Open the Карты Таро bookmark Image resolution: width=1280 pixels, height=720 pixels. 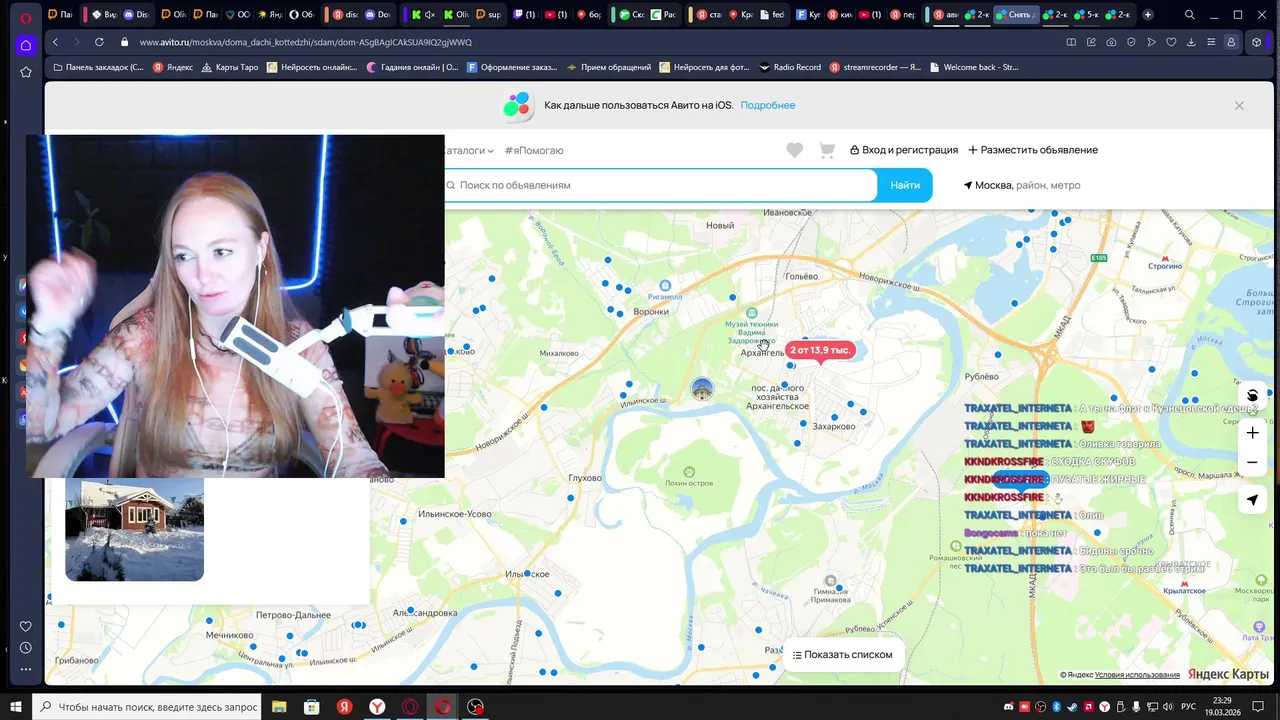click(x=230, y=67)
